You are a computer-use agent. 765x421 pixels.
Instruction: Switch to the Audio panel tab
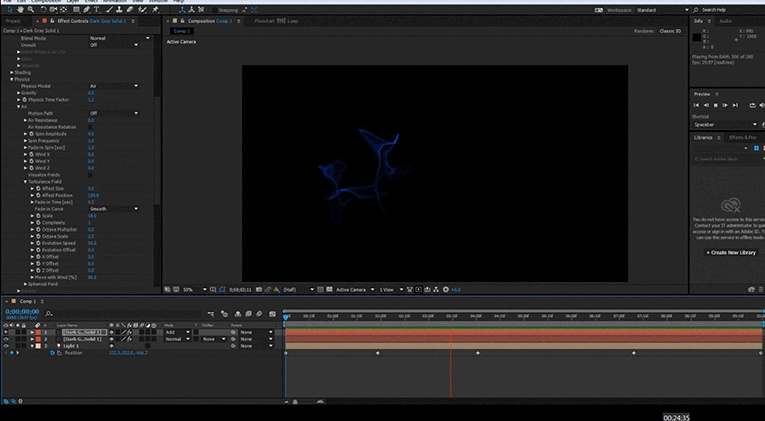[725, 21]
